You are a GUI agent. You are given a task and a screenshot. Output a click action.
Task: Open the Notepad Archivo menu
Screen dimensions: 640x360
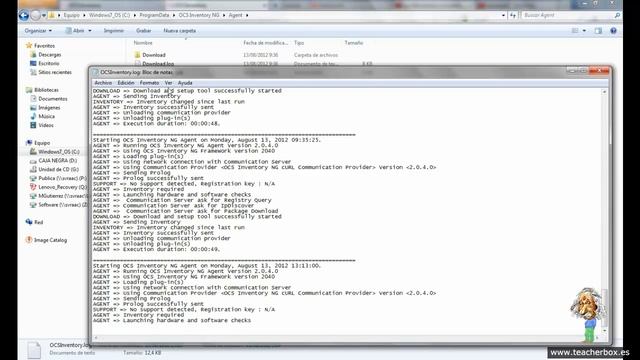(x=103, y=83)
